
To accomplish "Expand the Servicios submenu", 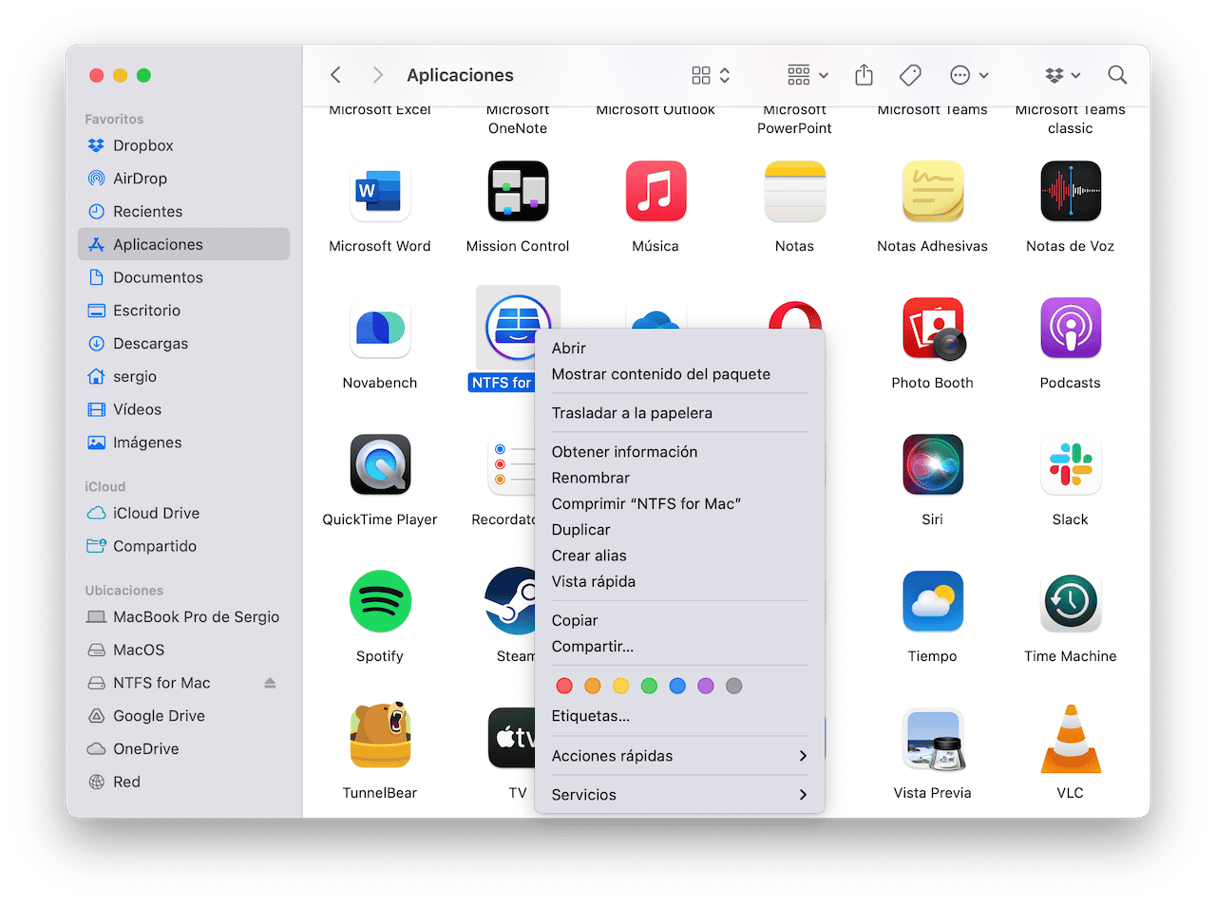I will coord(680,795).
